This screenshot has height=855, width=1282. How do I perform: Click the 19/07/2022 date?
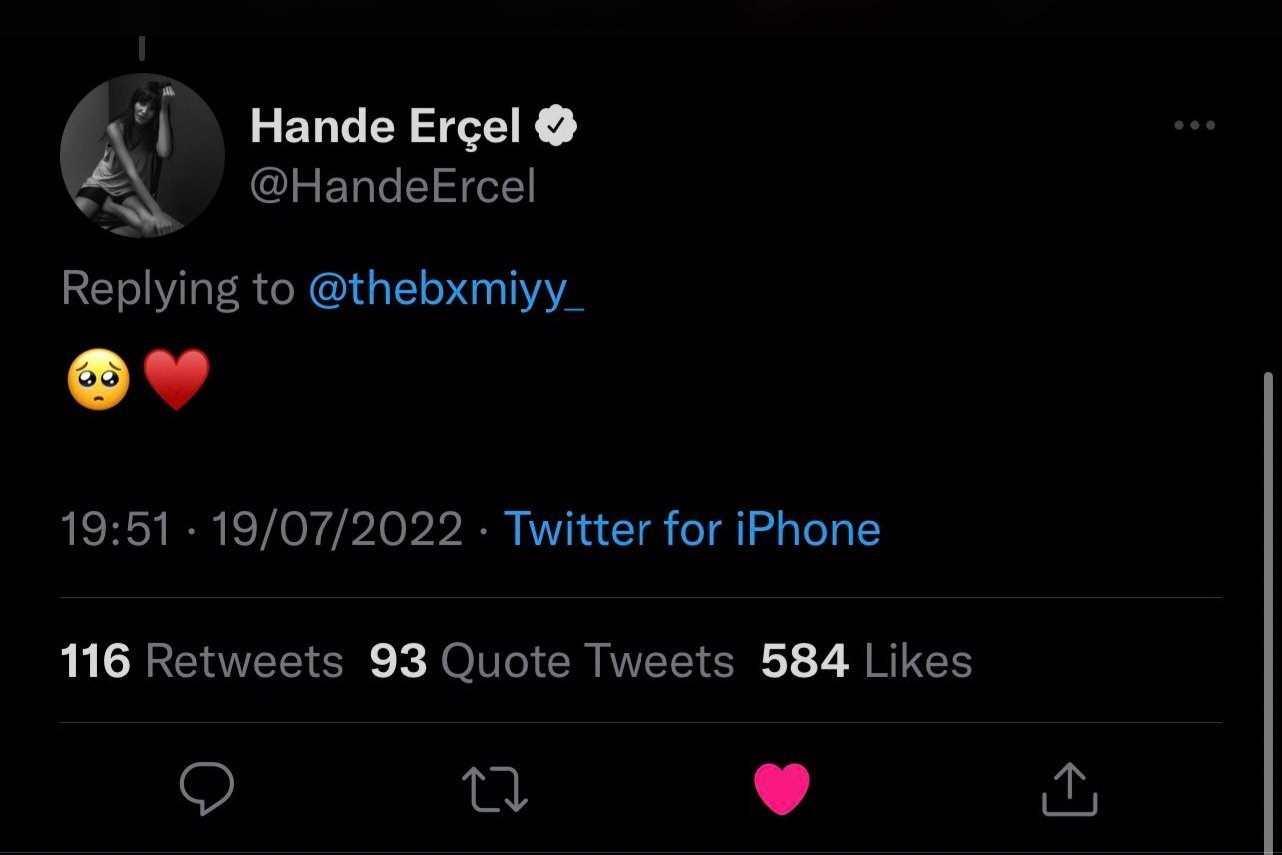[337, 529]
